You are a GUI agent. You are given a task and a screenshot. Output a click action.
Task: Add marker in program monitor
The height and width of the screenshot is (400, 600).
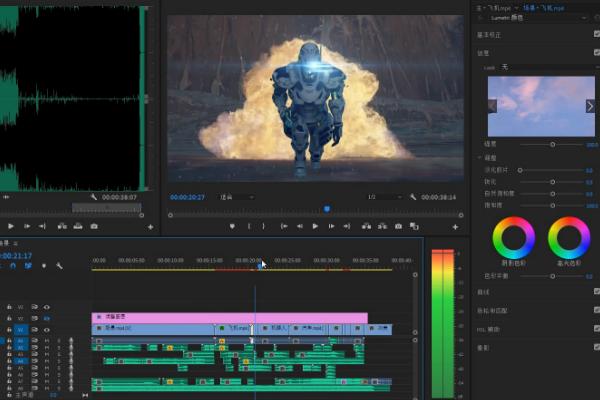pos(232,226)
